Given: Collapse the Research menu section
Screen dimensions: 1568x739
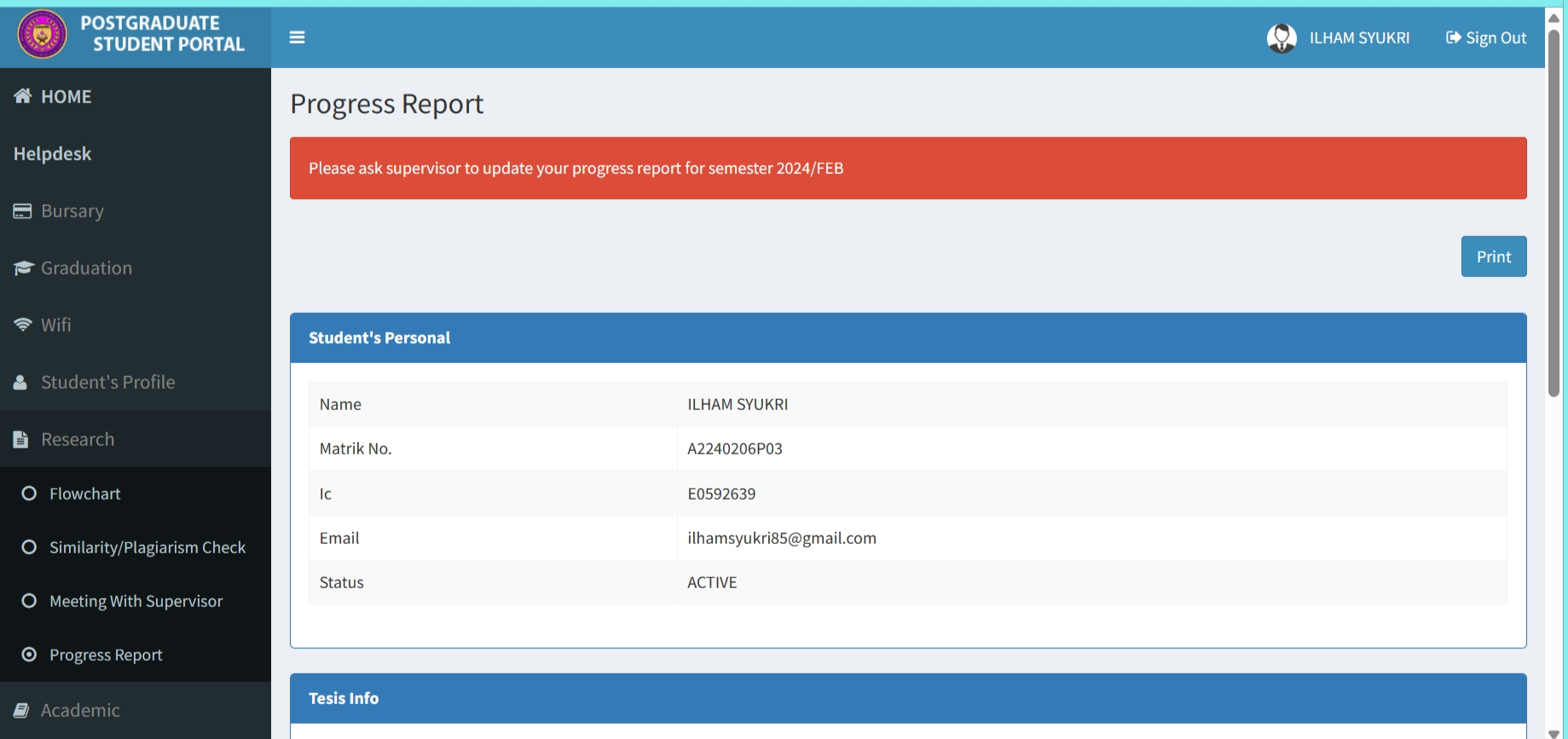Looking at the screenshot, I should [78, 439].
